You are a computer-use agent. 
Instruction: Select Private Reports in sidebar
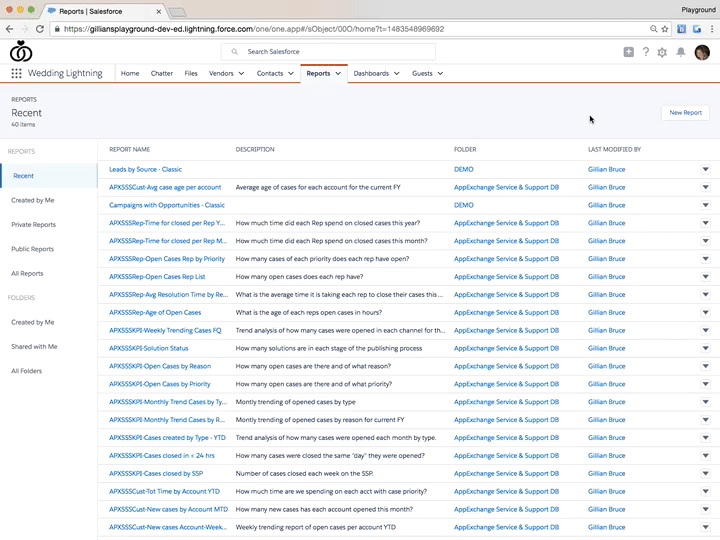(x=34, y=225)
